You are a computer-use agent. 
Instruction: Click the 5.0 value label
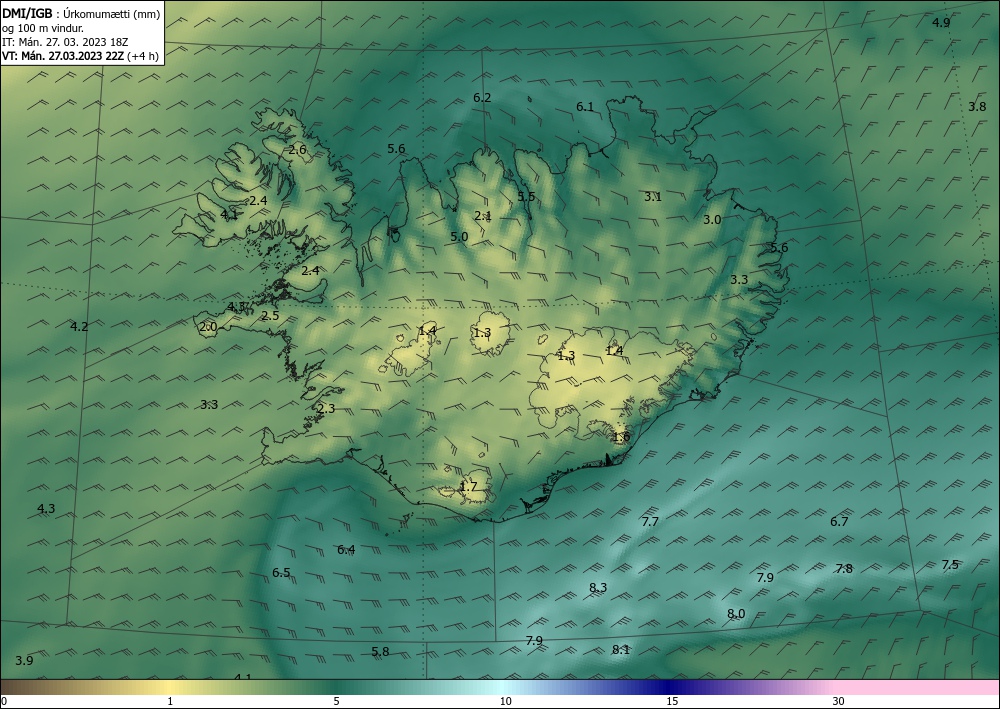pyautogui.click(x=459, y=237)
